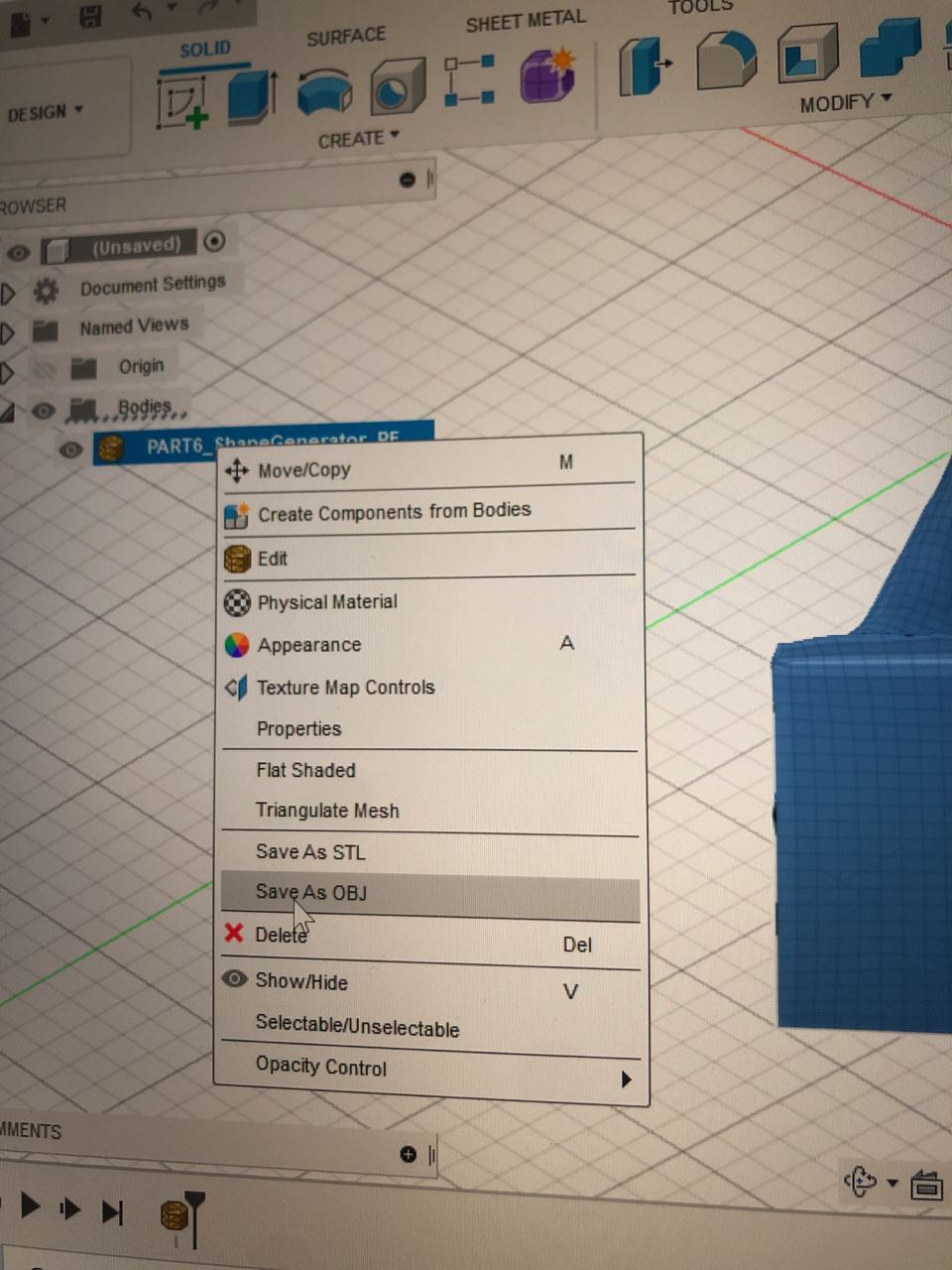This screenshot has height=1270, width=952.
Task: Click the Document Settings gear icon
Action: (x=46, y=291)
